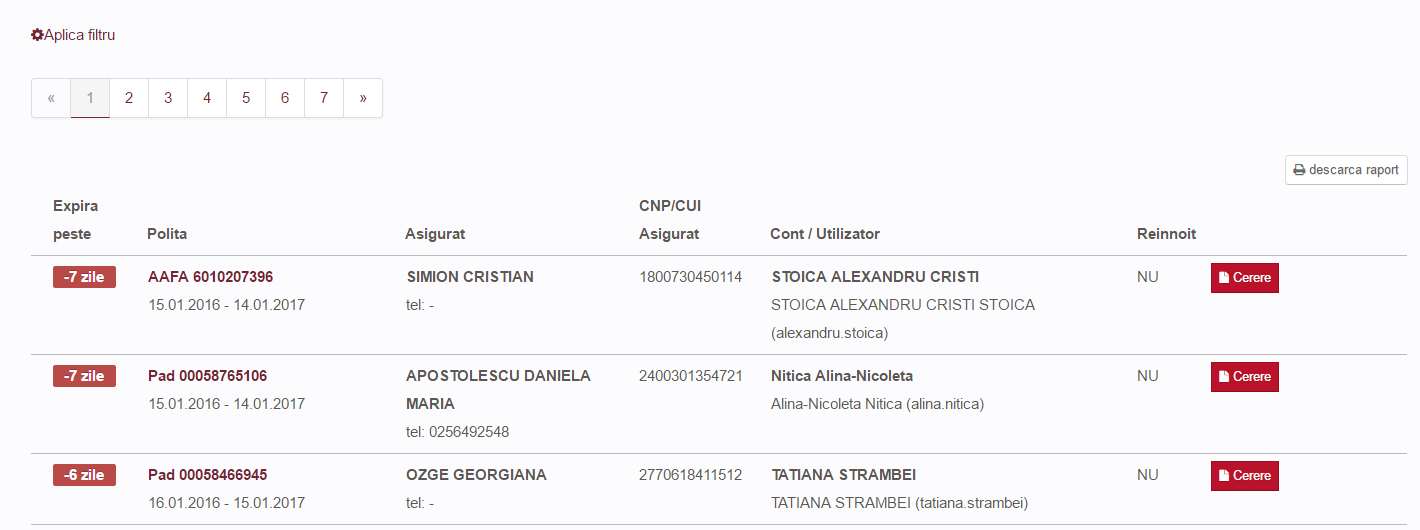Open Aplica filtru filter options
This screenshot has width=1420, height=530.
pyautogui.click(x=73, y=35)
